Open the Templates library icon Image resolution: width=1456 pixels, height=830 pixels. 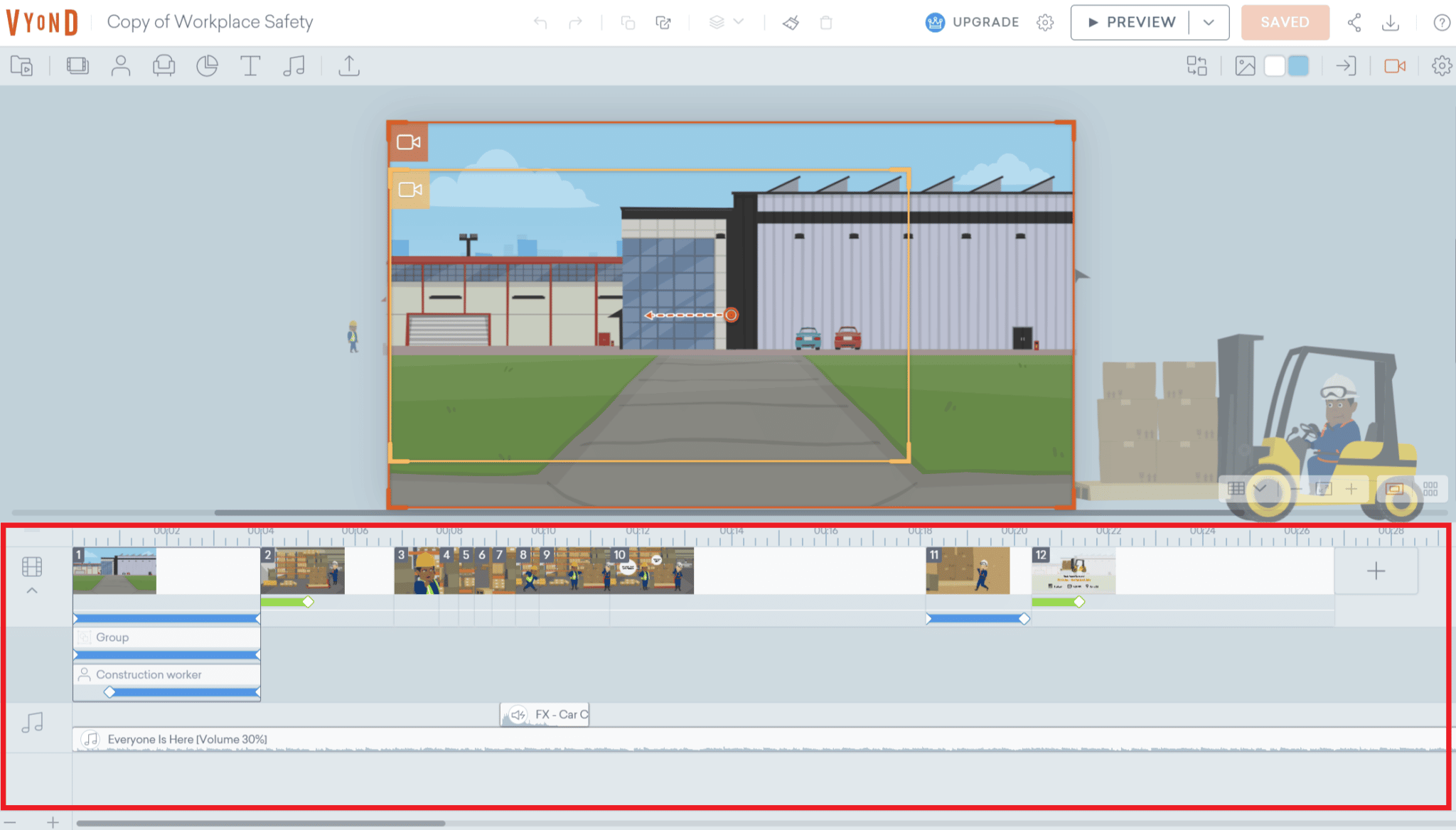coord(77,66)
